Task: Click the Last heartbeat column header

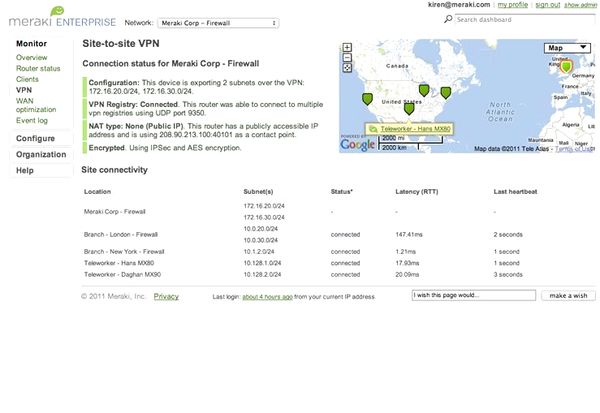Action: [x=515, y=191]
